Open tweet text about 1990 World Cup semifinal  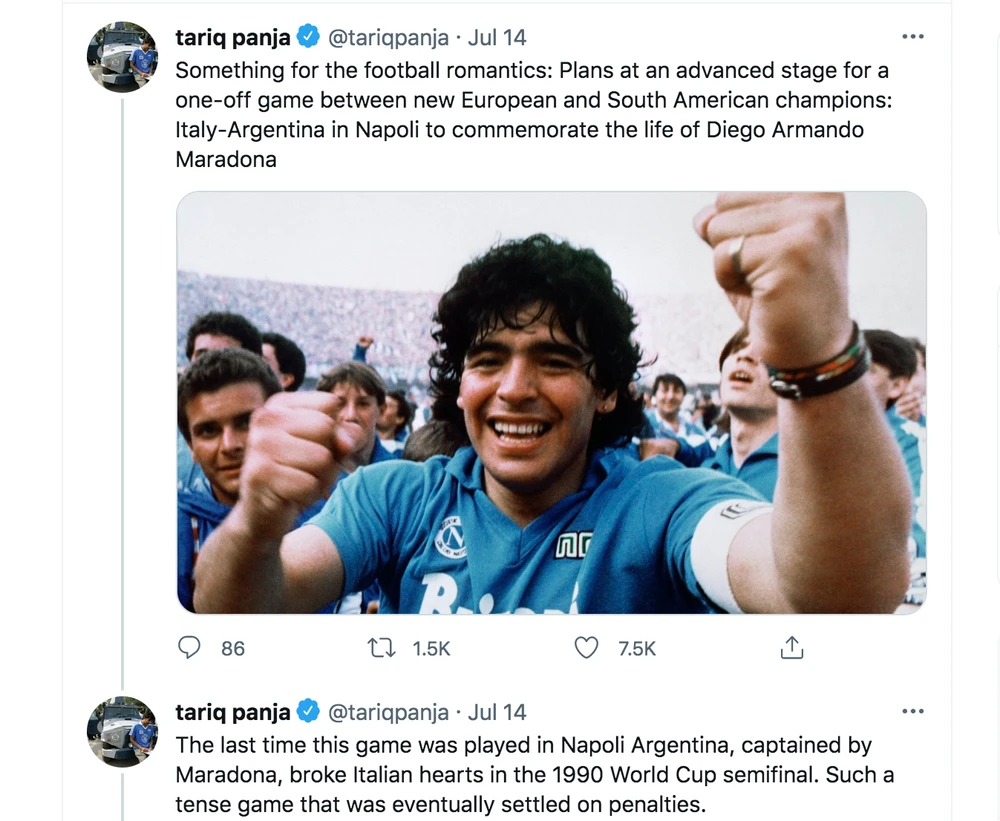click(x=530, y=774)
